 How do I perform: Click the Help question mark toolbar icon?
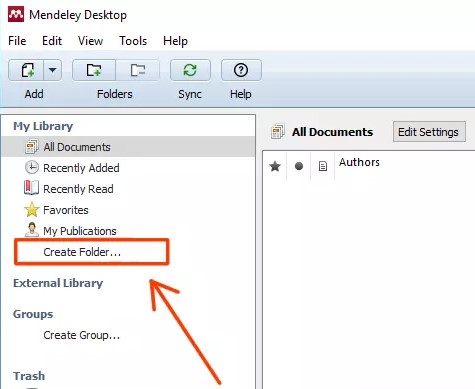(x=241, y=70)
